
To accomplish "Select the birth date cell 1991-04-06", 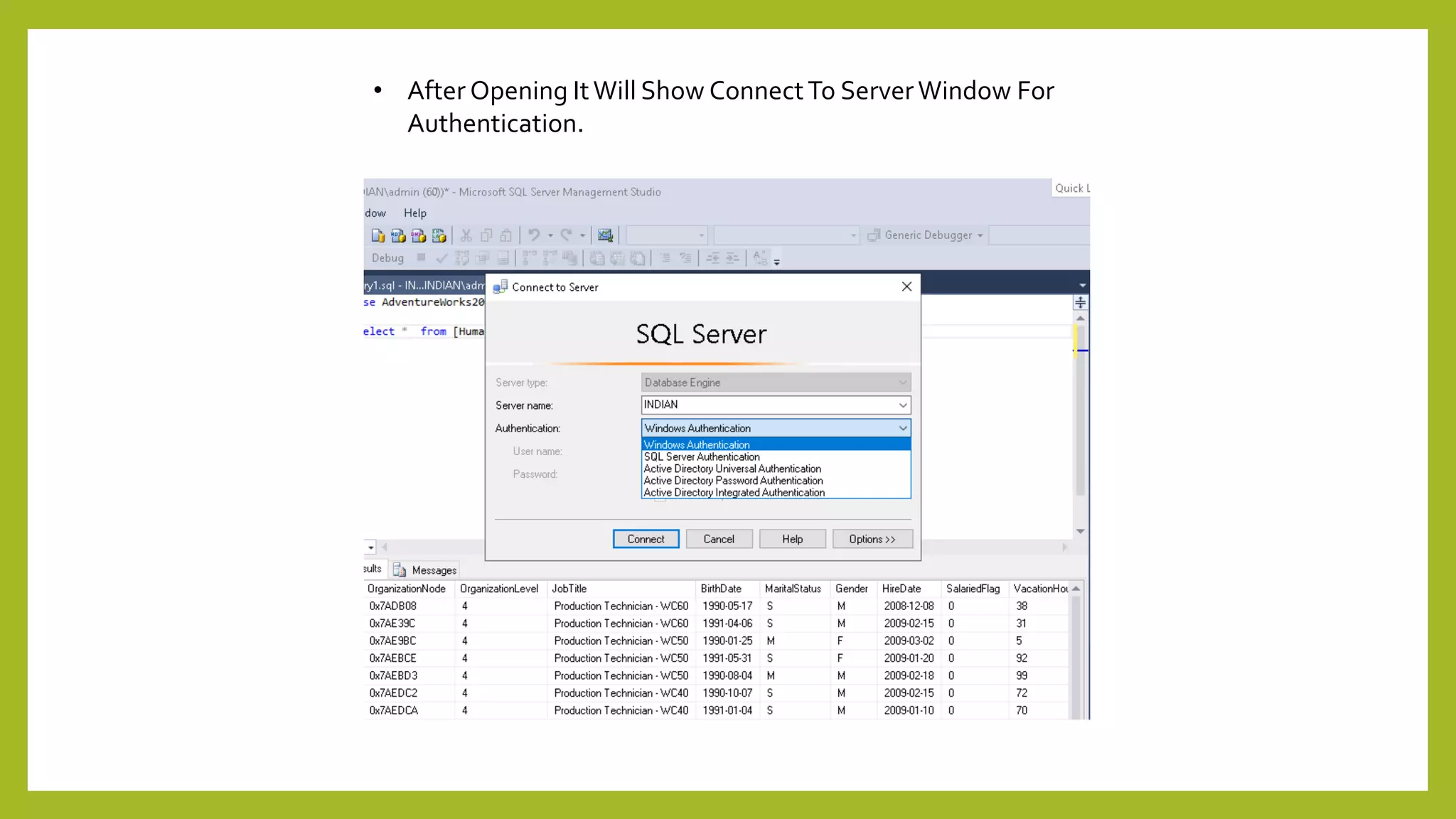I will click(727, 623).
